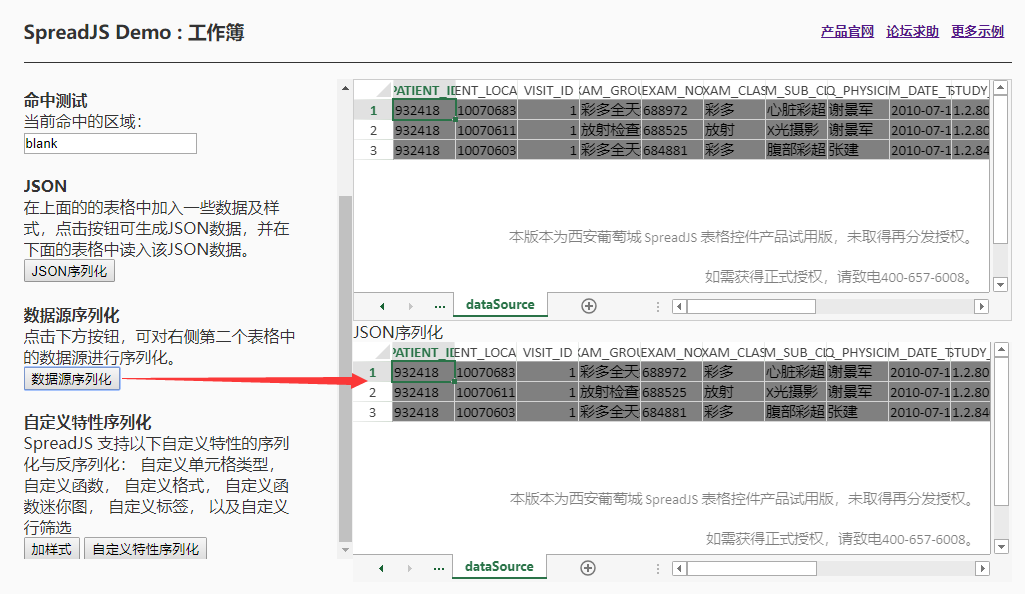The height and width of the screenshot is (594, 1025).
Task: Click left panel scrollbar down arrow
Action: coord(345,550)
